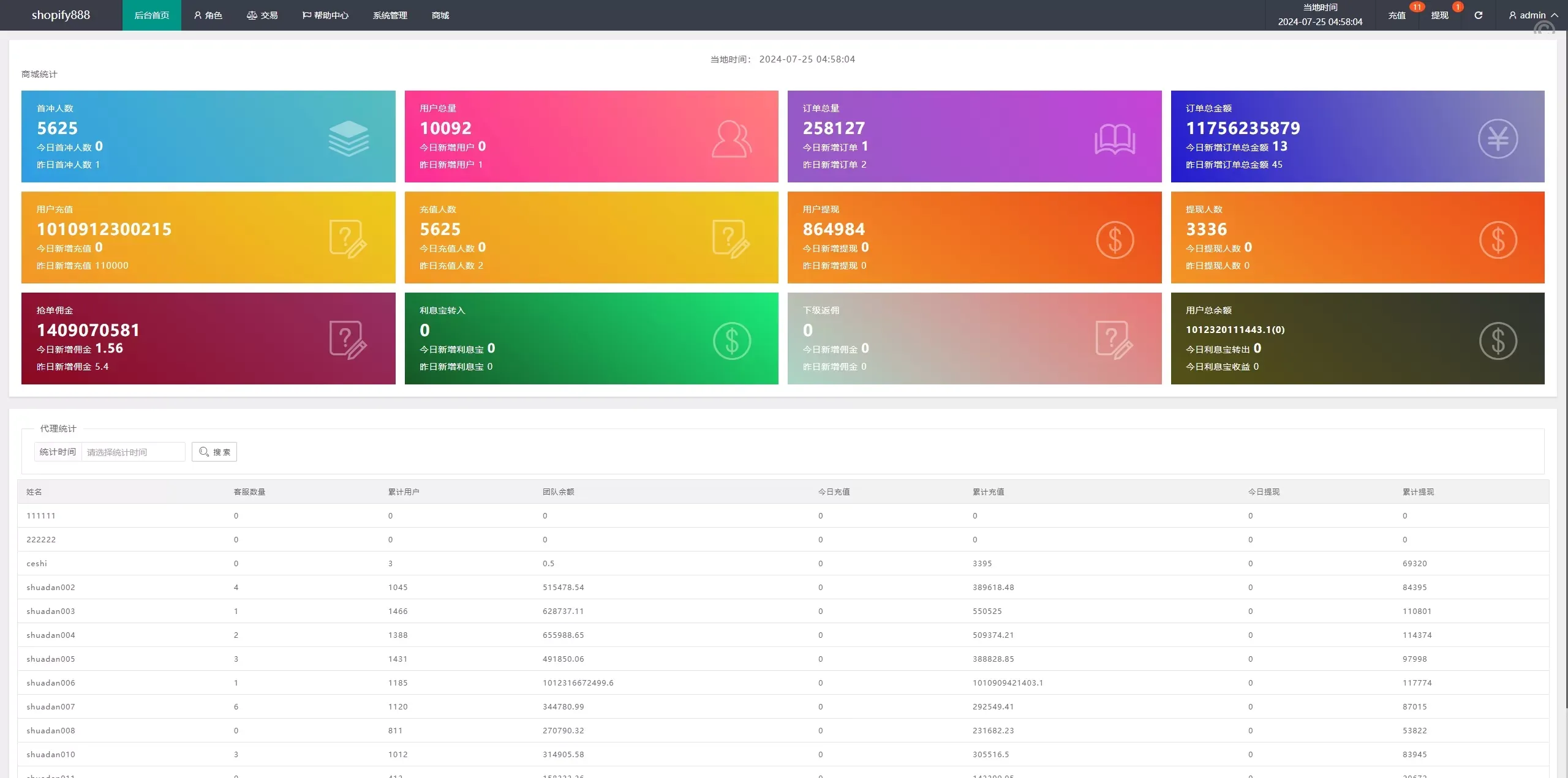
Task: Click the refresh icon in top bar
Action: pyautogui.click(x=1478, y=15)
